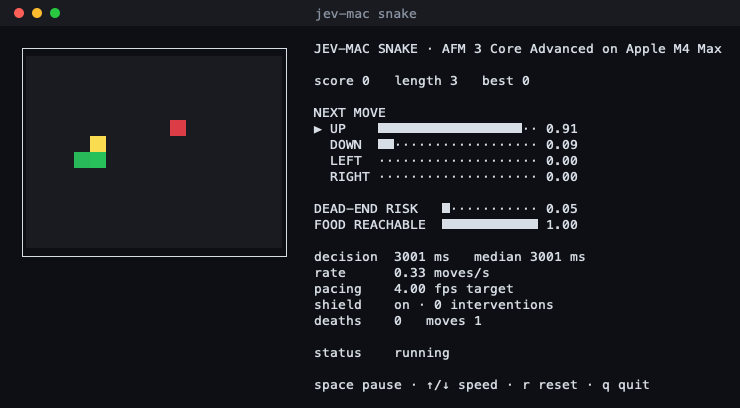Screen dimensions: 740x408
Task: Click the 'median 3001 ms' readout
Action: (529, 257)
